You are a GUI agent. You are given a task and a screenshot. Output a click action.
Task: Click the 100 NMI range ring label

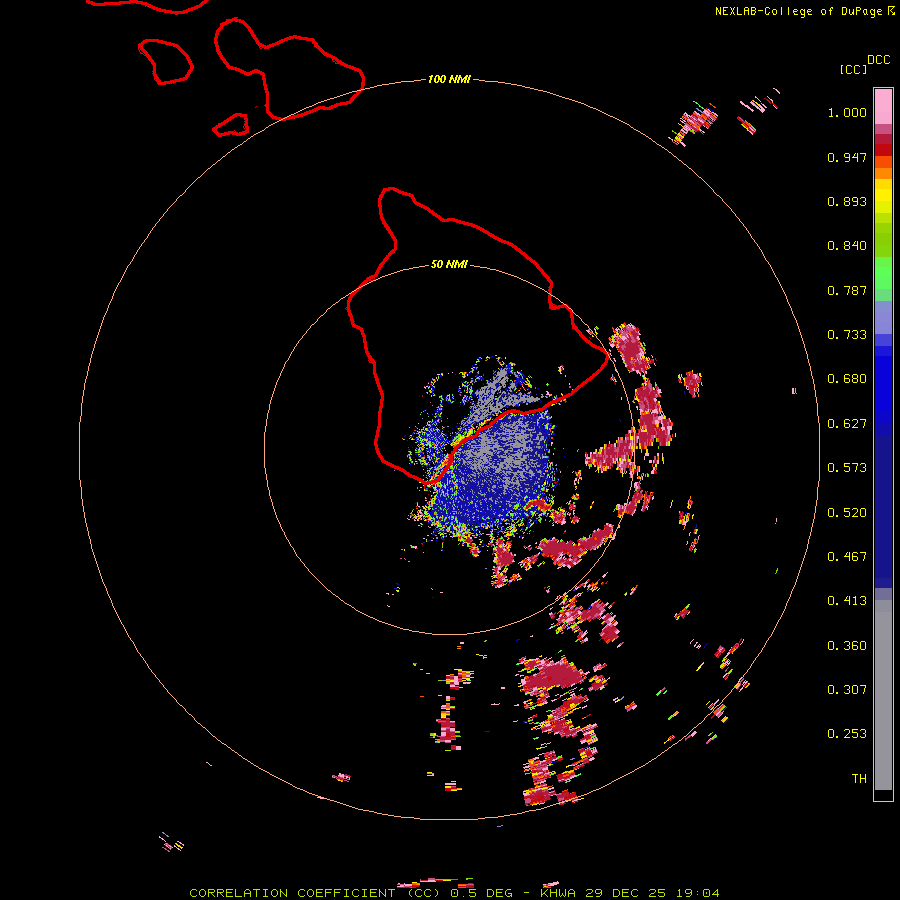[x=449, y=79]
